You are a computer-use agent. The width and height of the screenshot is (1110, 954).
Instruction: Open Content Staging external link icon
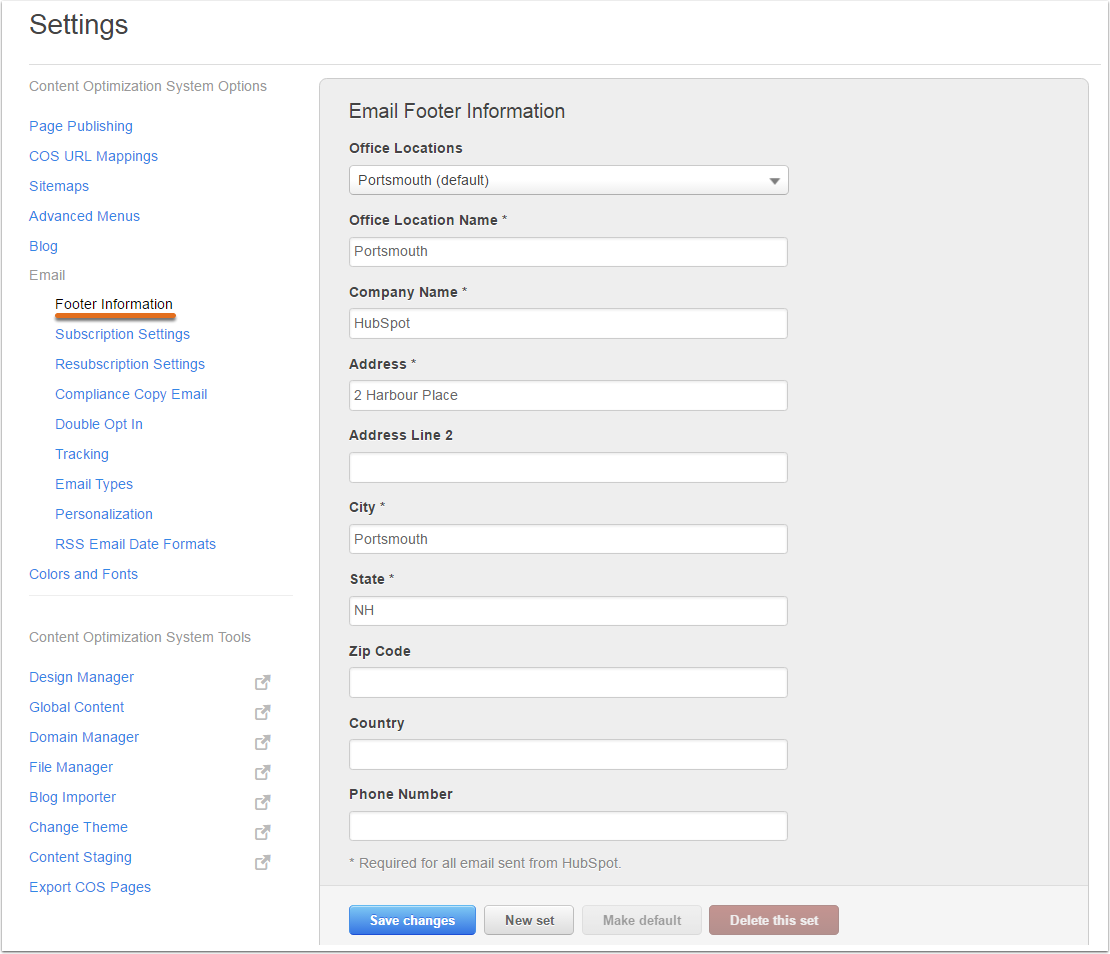(x=262, y=862)
